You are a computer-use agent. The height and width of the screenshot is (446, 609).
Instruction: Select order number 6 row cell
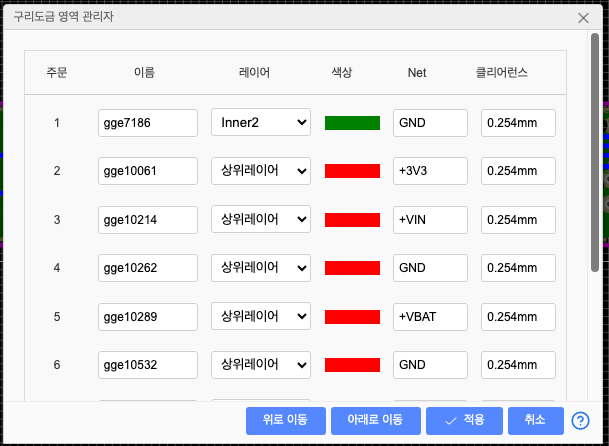[57, 365]
